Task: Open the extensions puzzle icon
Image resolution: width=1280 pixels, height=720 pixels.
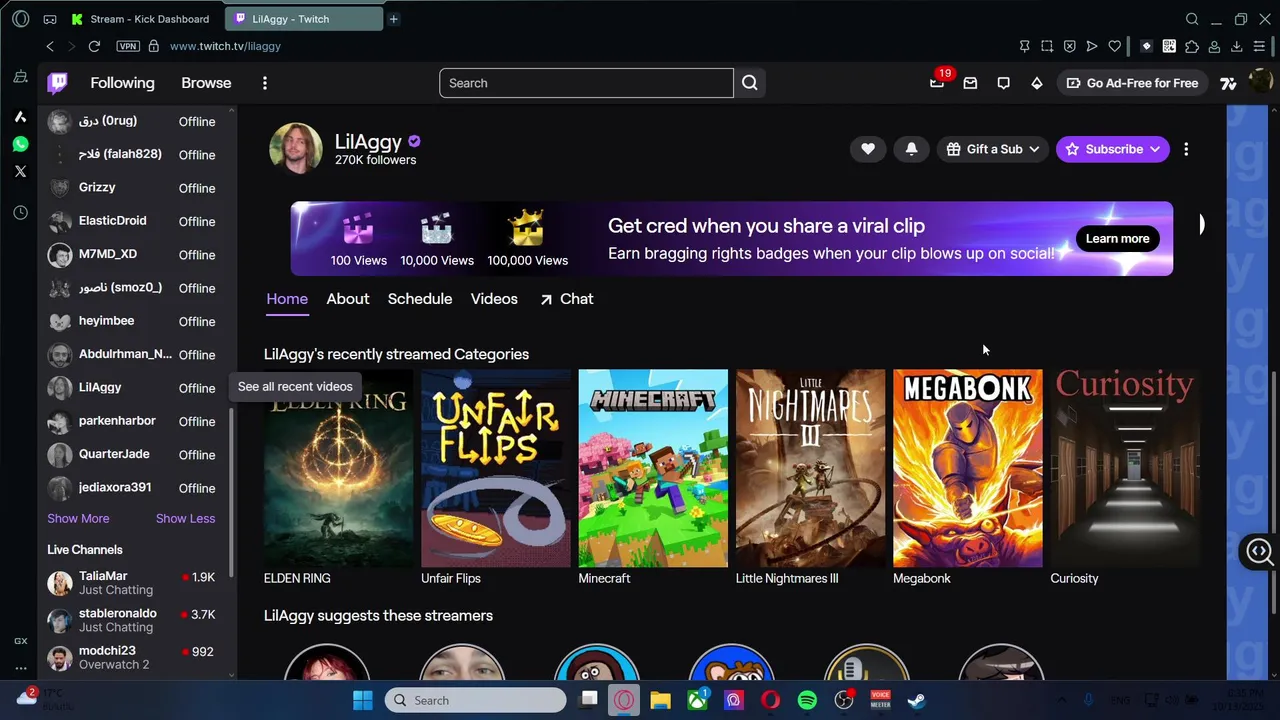Action: [x=1192, y=46]
